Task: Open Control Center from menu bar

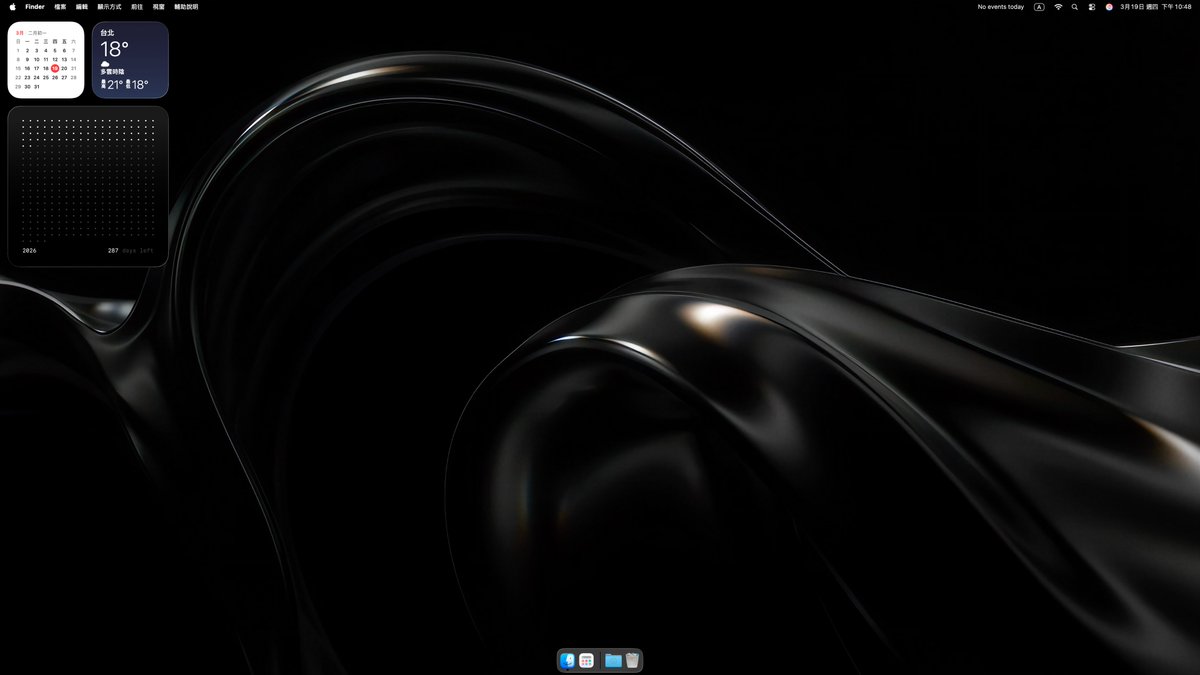Action: [1092, 6]
